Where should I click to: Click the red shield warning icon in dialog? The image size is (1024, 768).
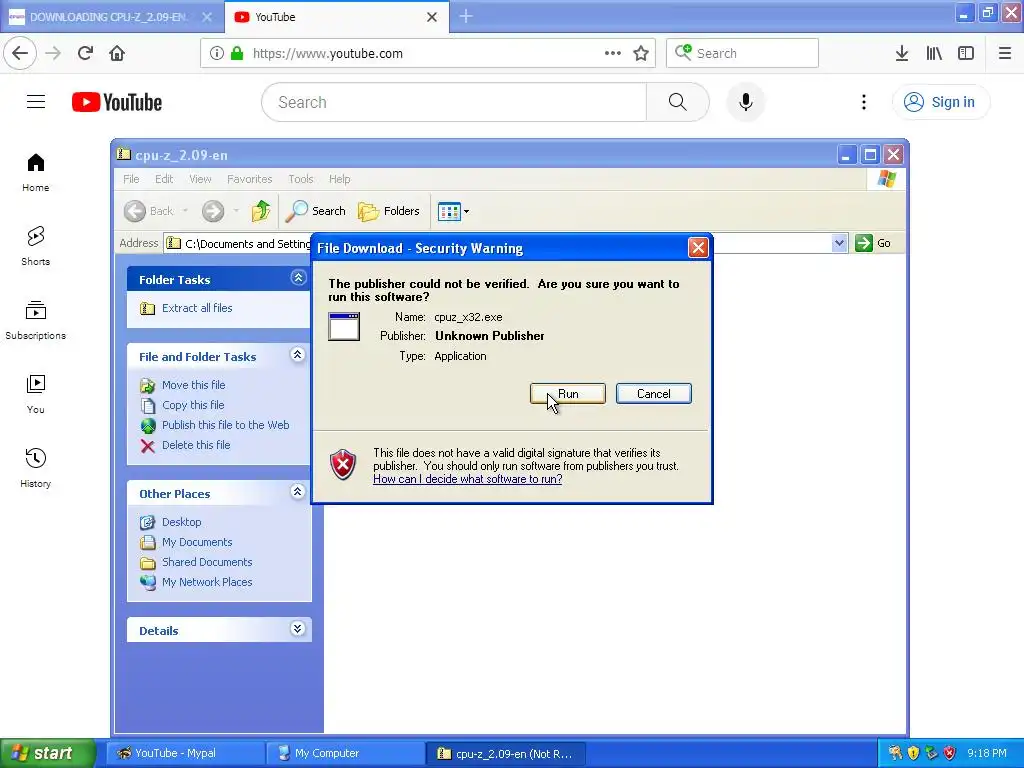tap(343, 464)
